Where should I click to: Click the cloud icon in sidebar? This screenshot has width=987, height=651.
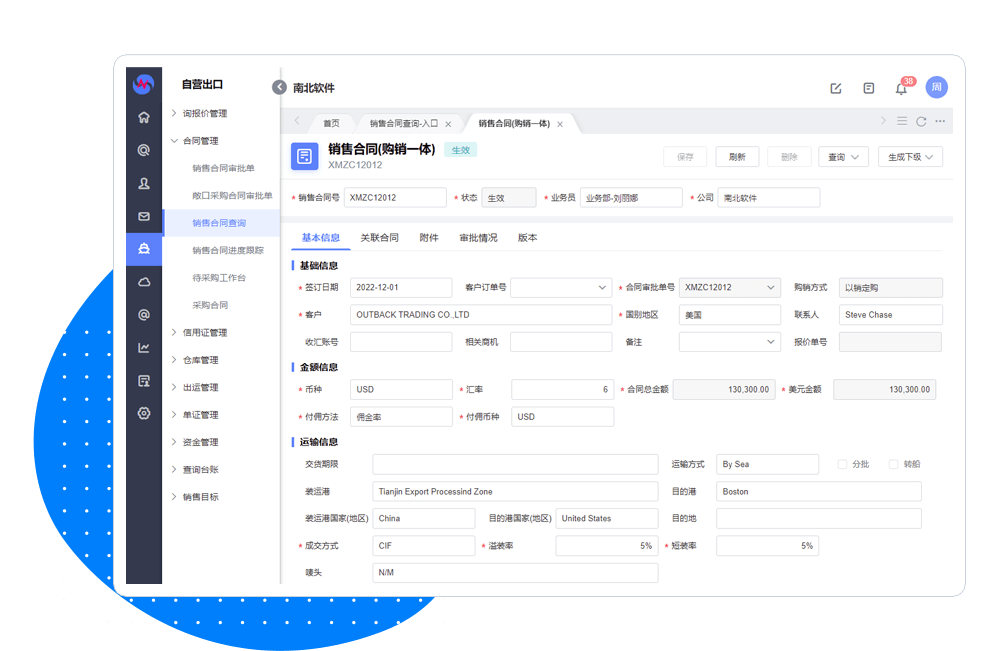(x=144, y=282)
